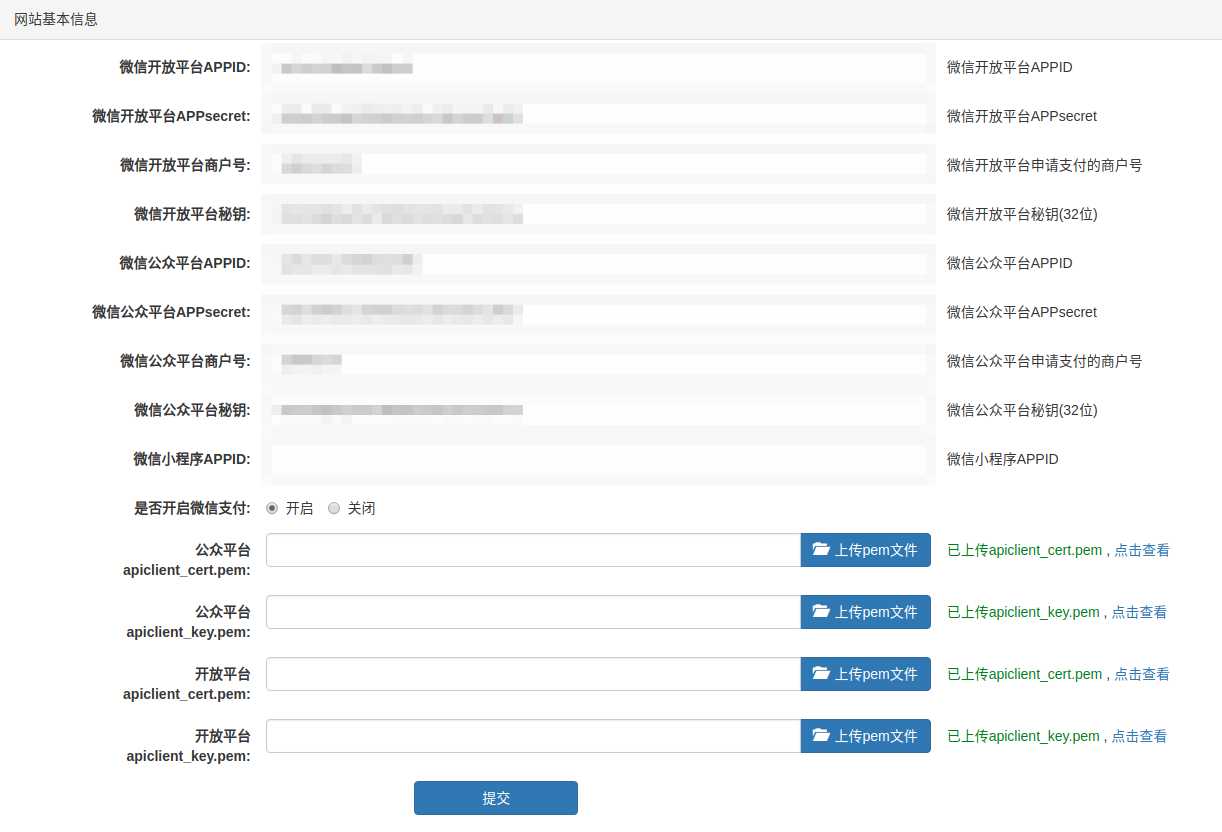Click 上传pem文件 for 公众平台 apiclient_key.pem
The height and width of the screenshot is (832, 1222).
click(x=866, y=612)
